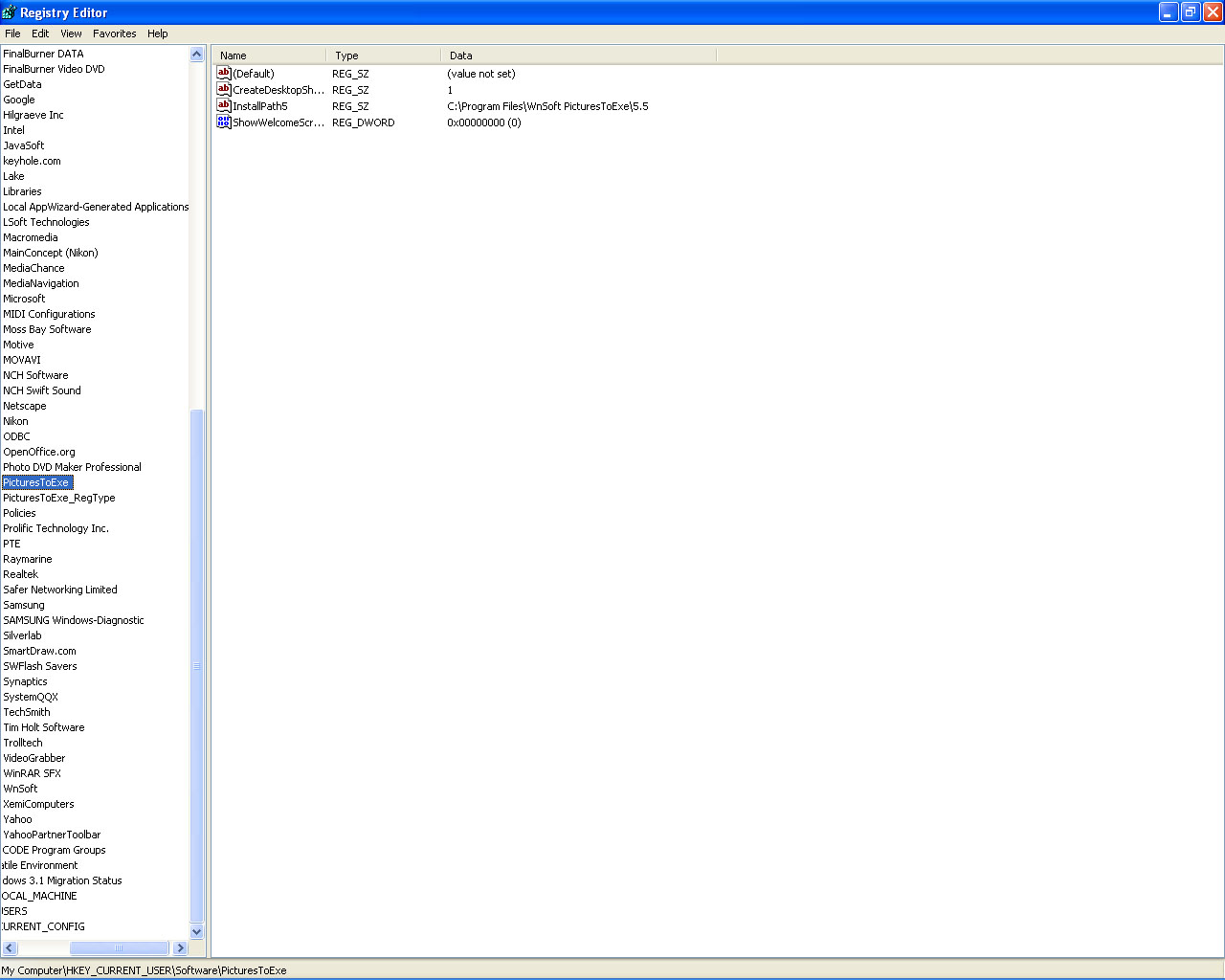This screenshot has height=980, width=1225.
Task: Select the Hilgraeve Inc key
Action: click(x=33, y=115)
